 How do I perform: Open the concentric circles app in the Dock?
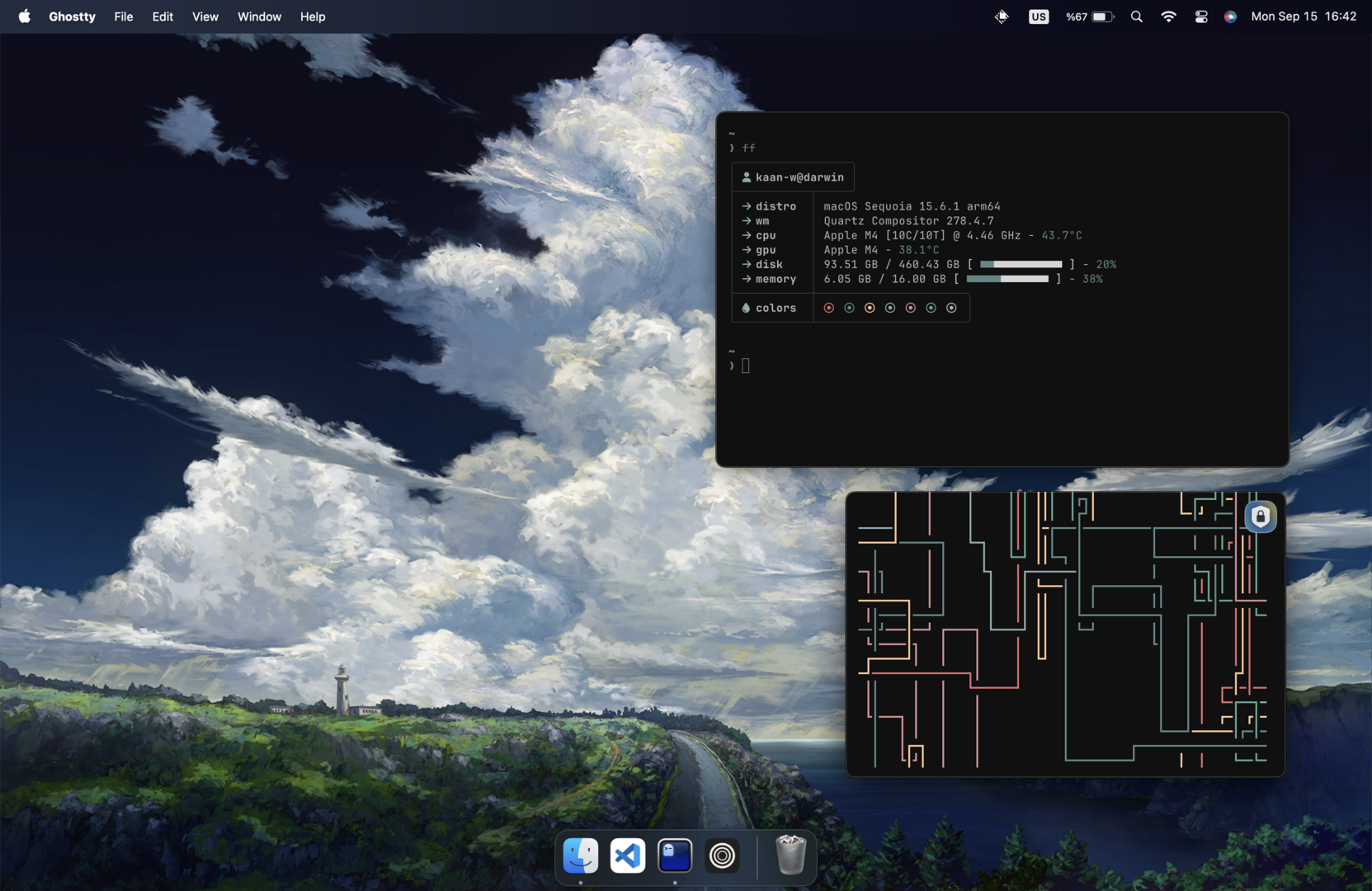tap(722, 856)
